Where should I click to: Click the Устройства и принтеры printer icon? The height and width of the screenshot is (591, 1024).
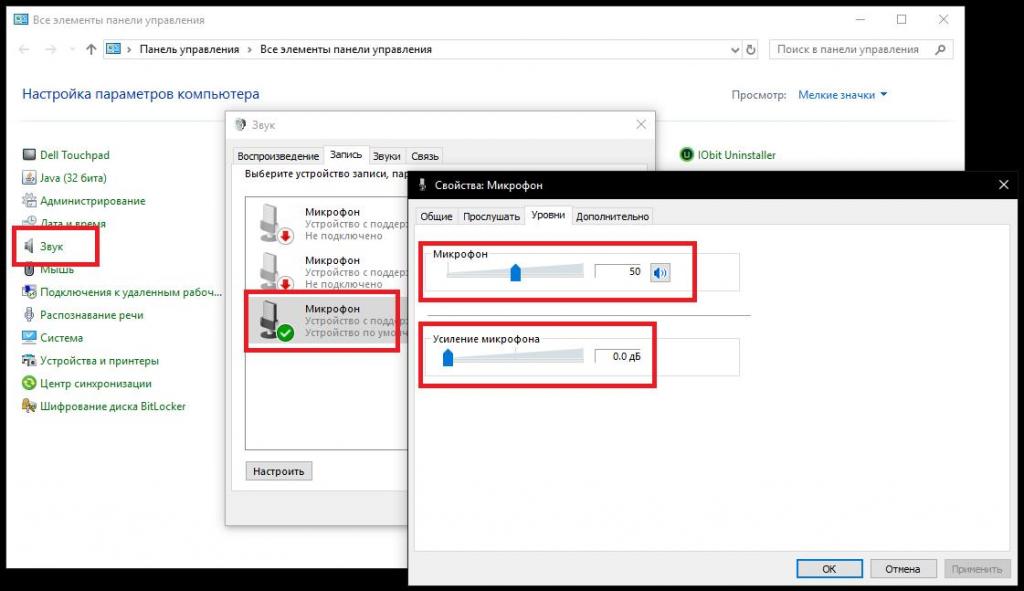[x=29, y=360]
